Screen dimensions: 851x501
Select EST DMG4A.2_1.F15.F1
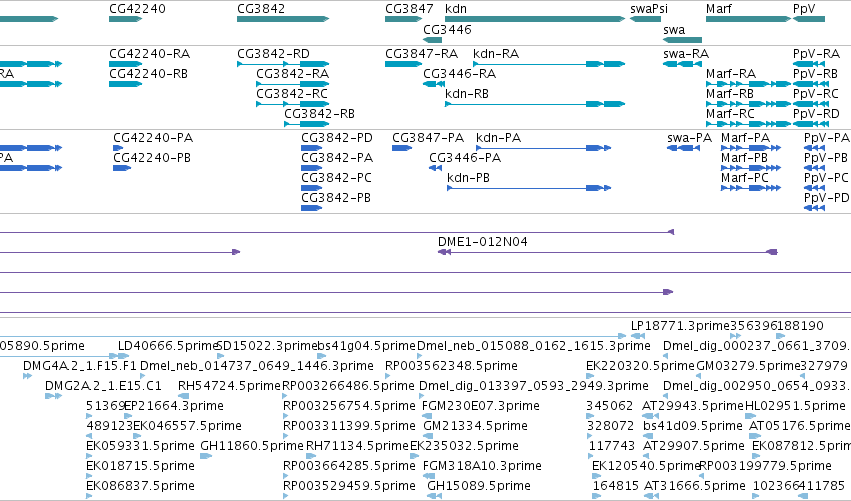coord(80,366)
